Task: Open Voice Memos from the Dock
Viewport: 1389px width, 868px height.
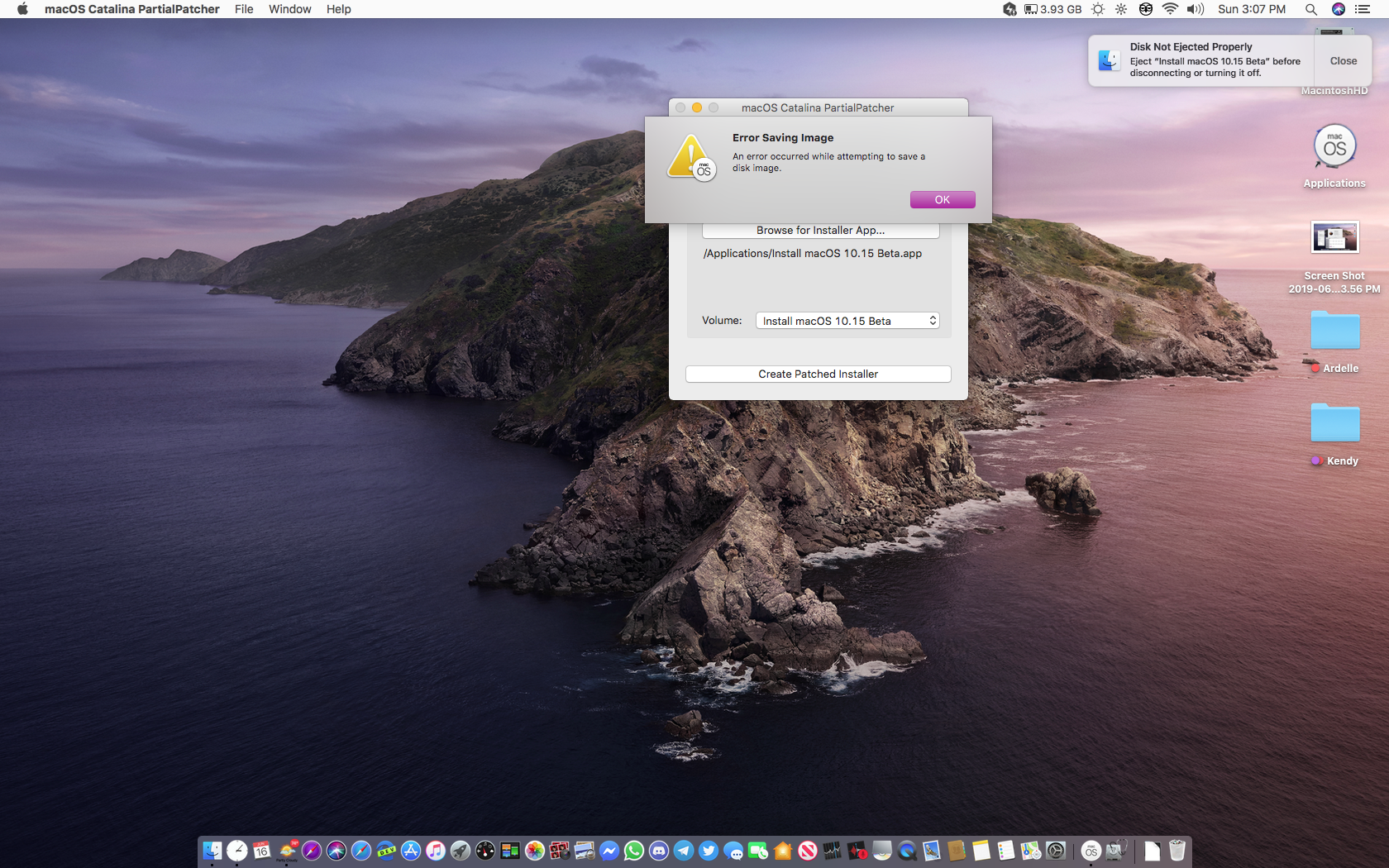Action: coord(857,851)
